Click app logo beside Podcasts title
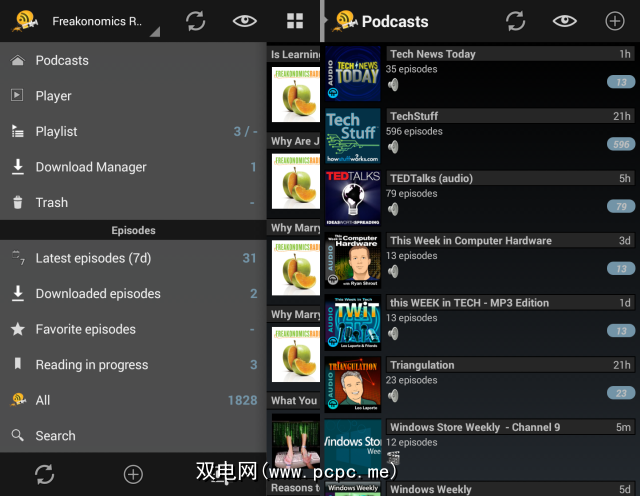 345,21
